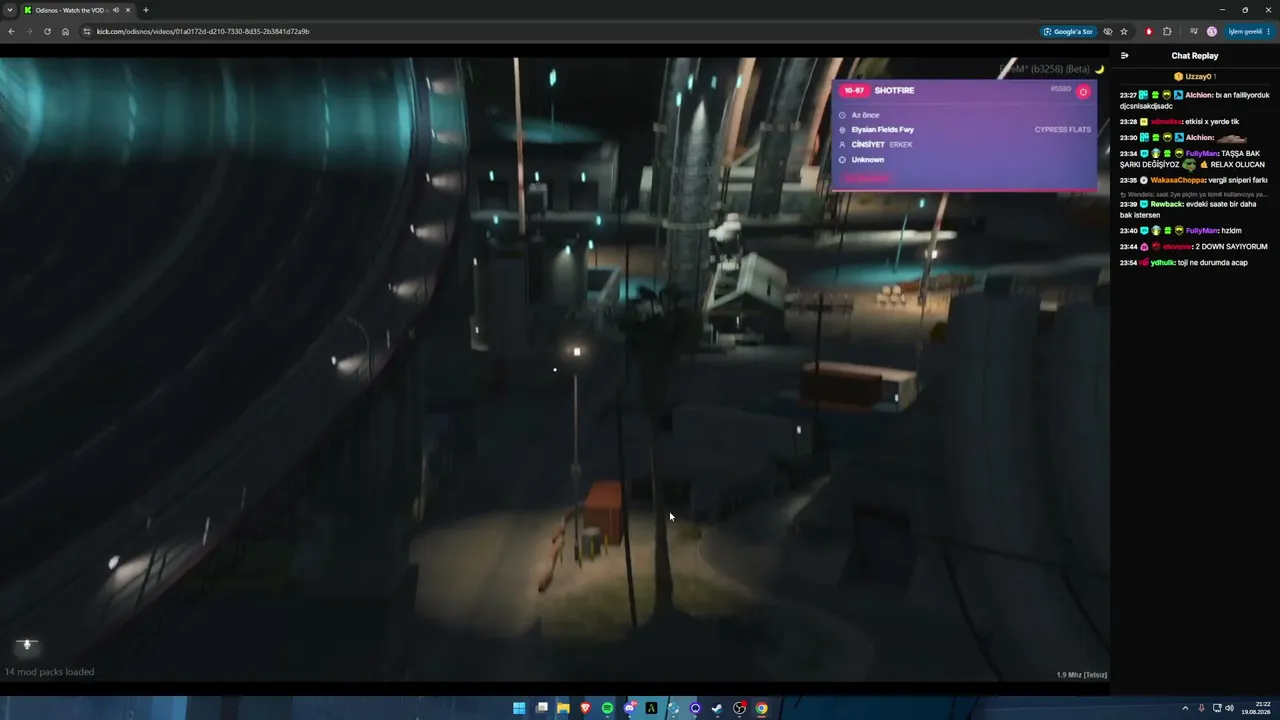Screen dimensions: 1280x720
Task: Click the Google'a Sor button
Action: tap(1068, 31)
